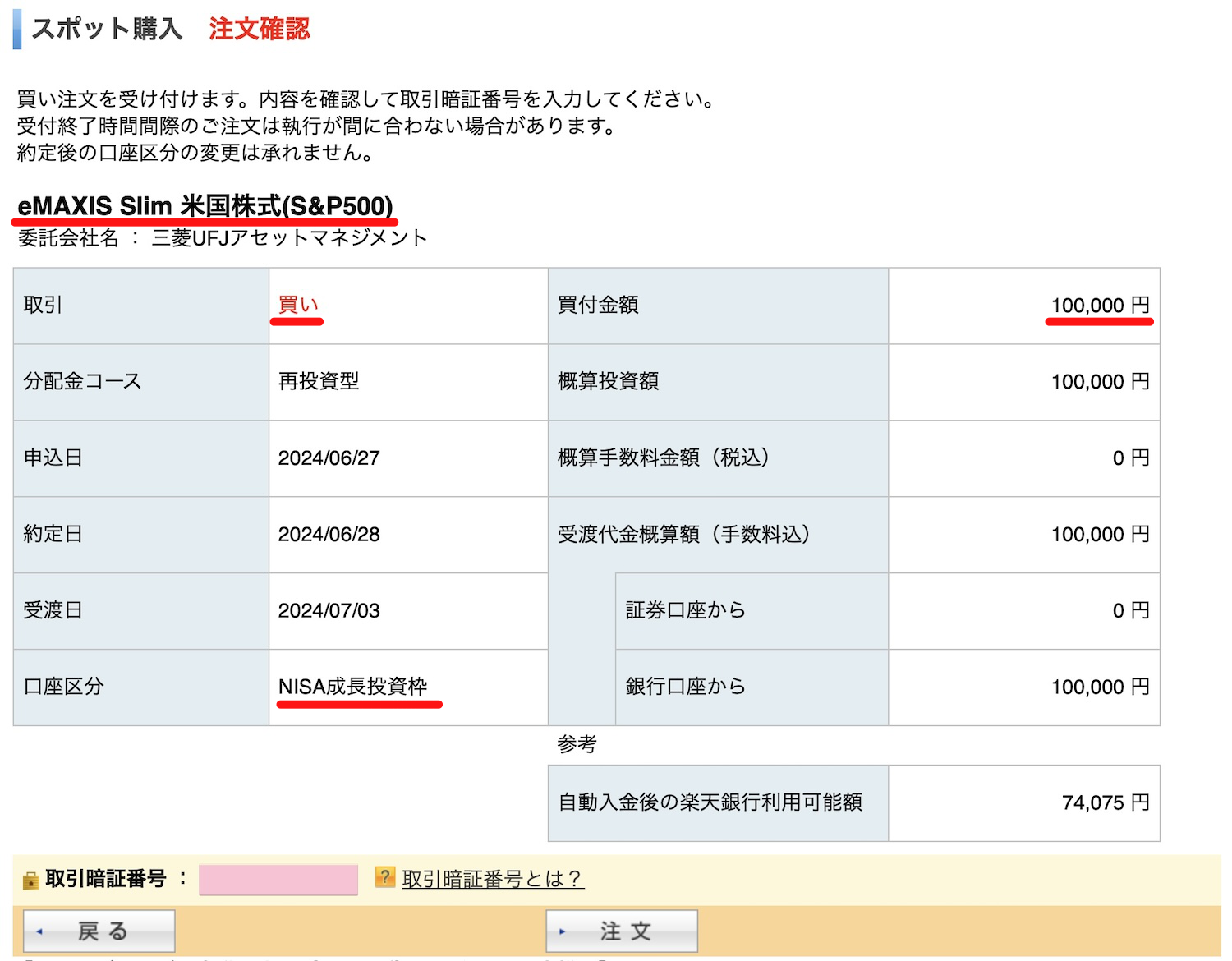This screenshot has height=961, width=1232.
Task: Click the 参考 label
Action: tap(577, 744)
